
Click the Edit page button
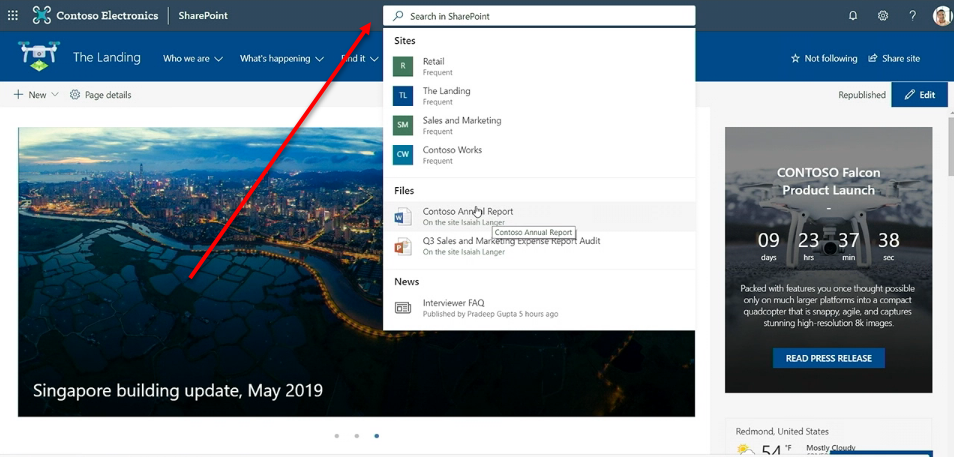tap(919, 95)
